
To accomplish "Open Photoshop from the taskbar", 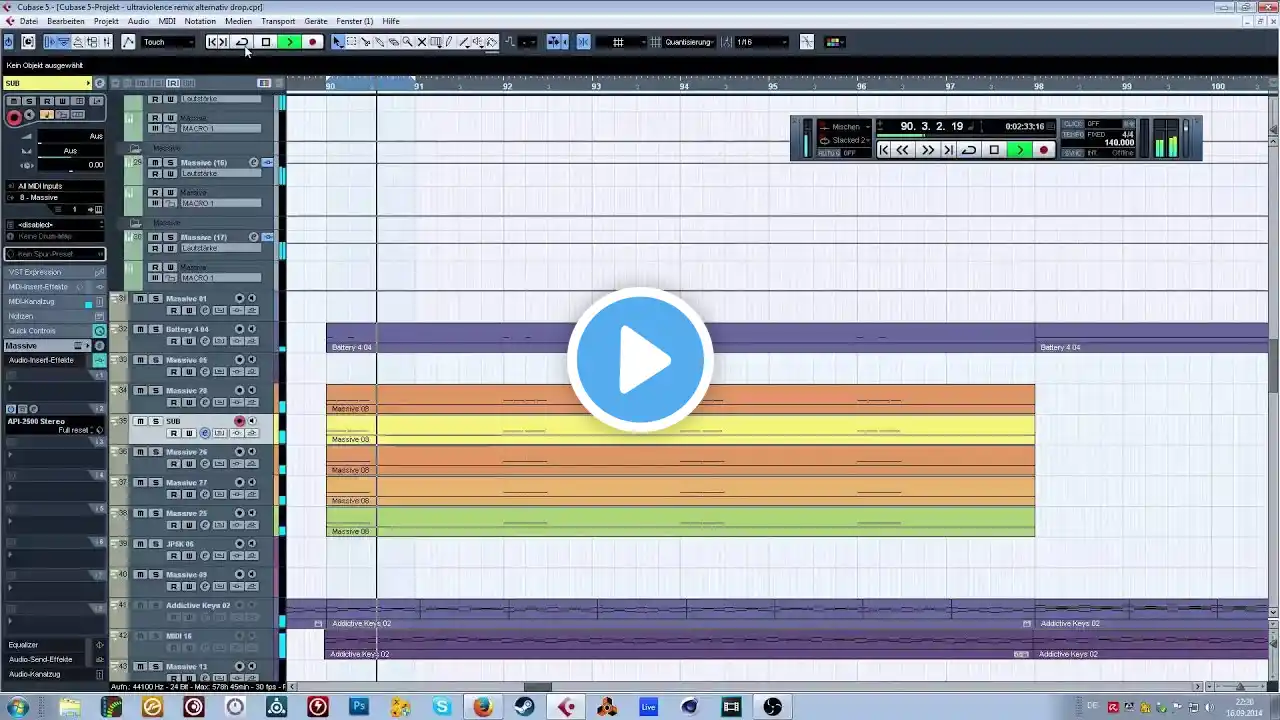I will [x=359, y=707].
